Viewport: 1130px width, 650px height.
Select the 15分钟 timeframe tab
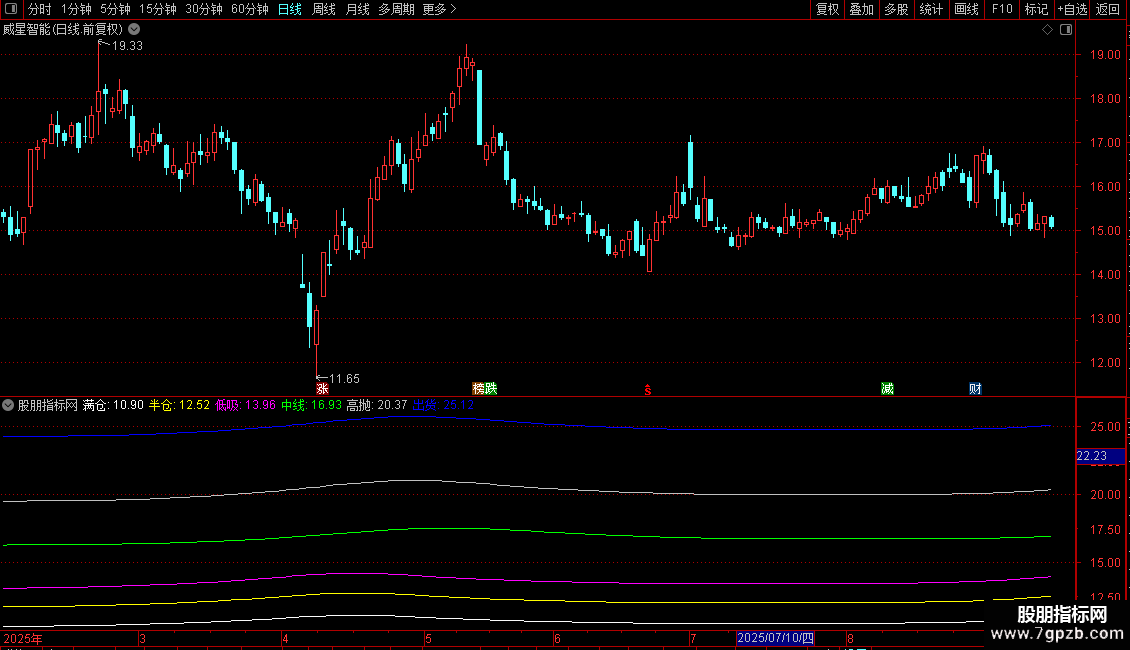[157, 10]
